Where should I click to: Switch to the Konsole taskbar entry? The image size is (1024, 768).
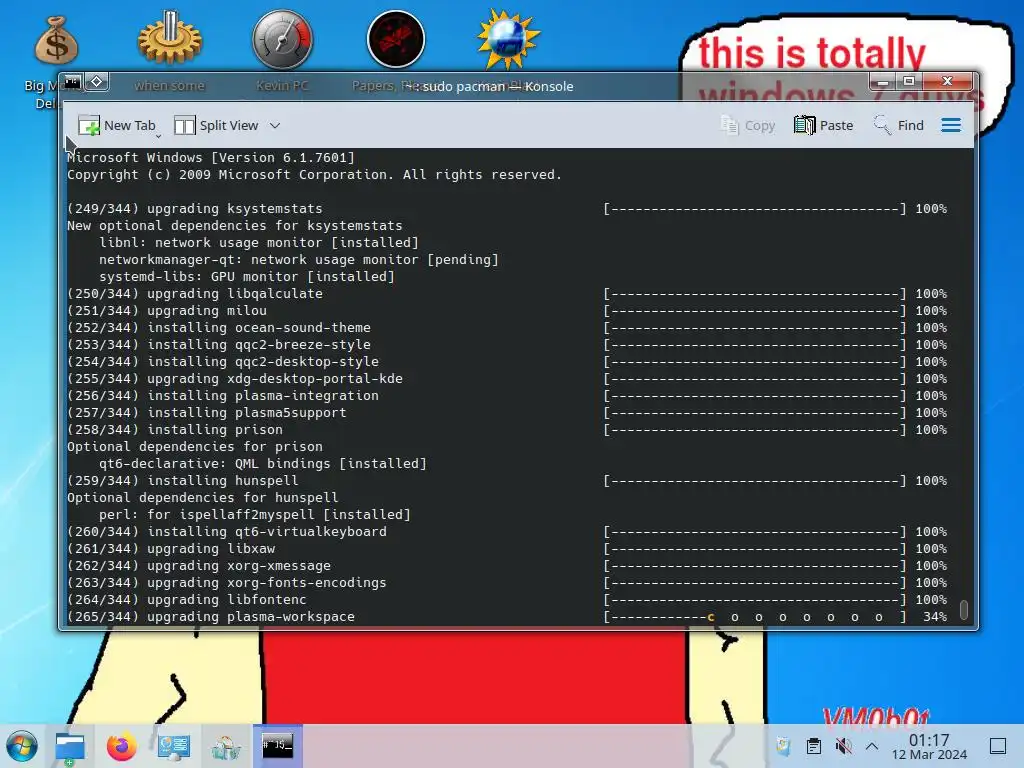click(278, 746)
